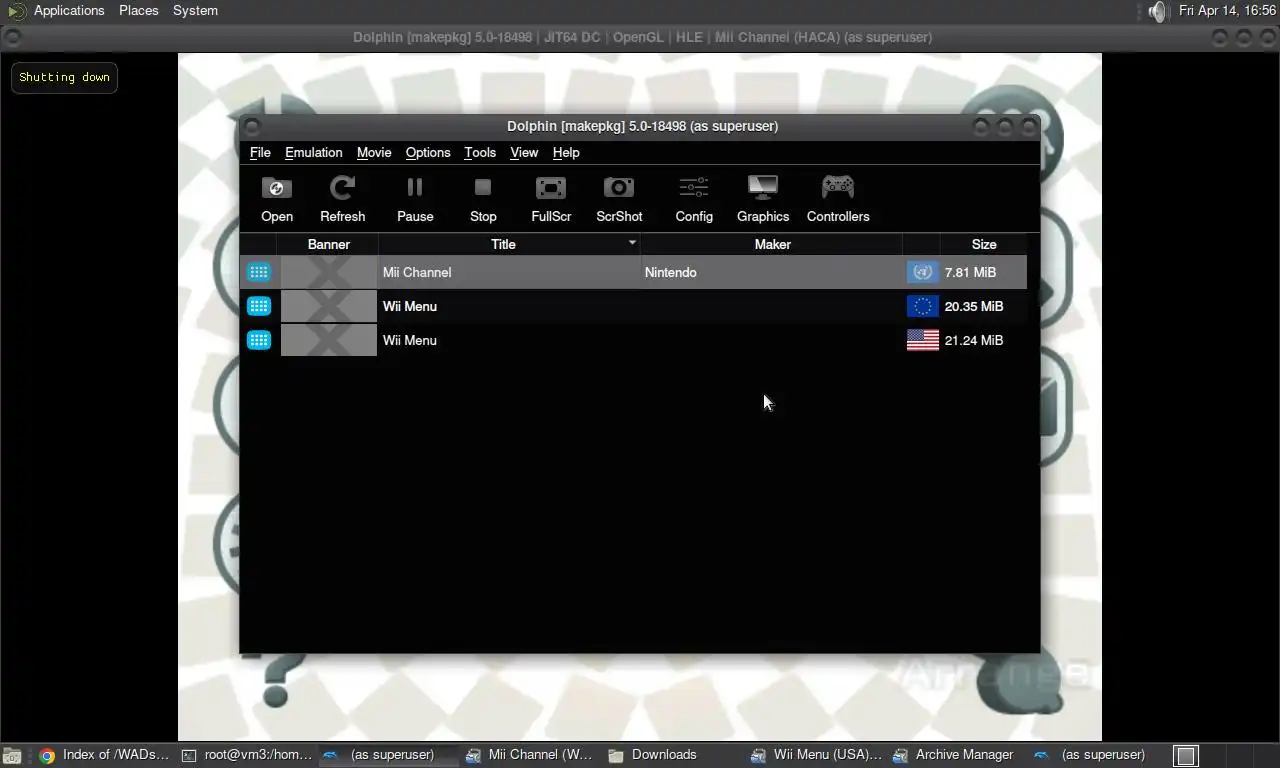Click the Banner column header

(x=328, y=244)
